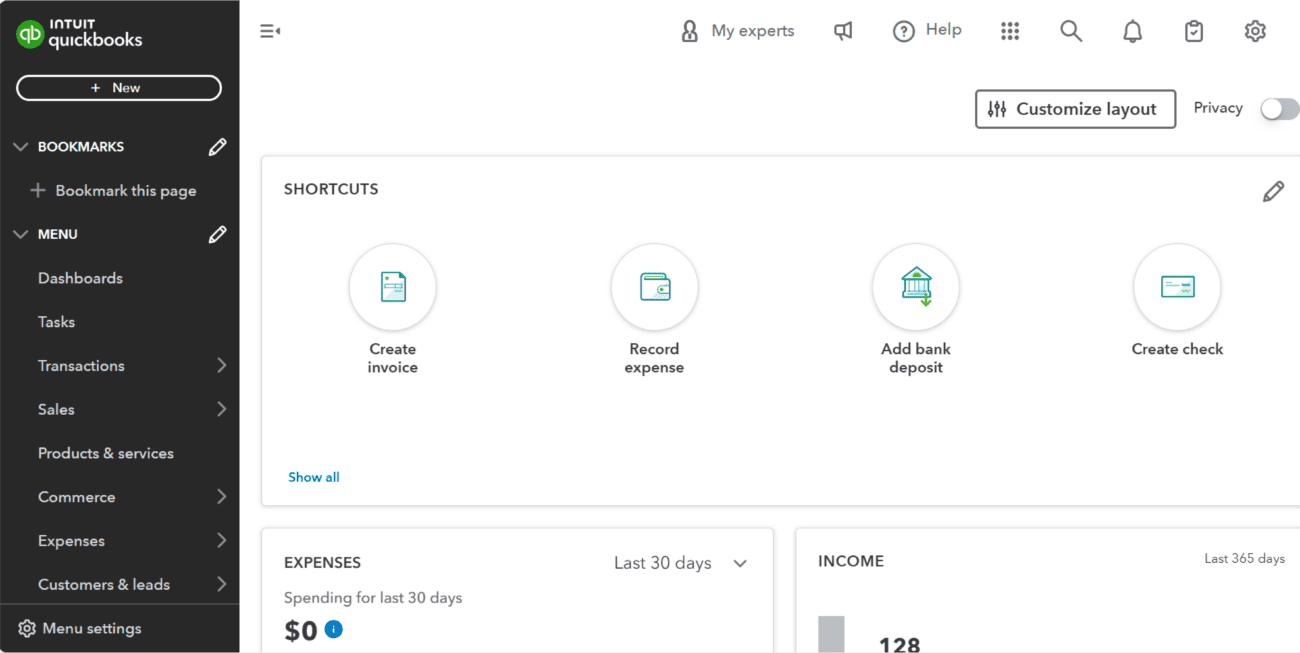Select the Add bank deposit icon
This screenshot has height=653, width=1300.
coord(915,287)
